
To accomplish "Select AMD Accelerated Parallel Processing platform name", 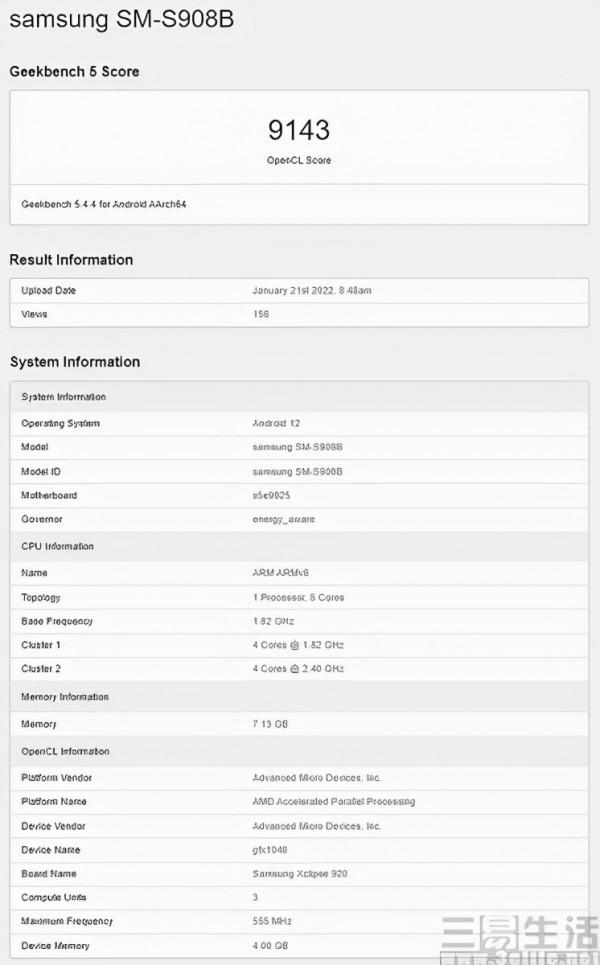I will [x=333, y=801].
